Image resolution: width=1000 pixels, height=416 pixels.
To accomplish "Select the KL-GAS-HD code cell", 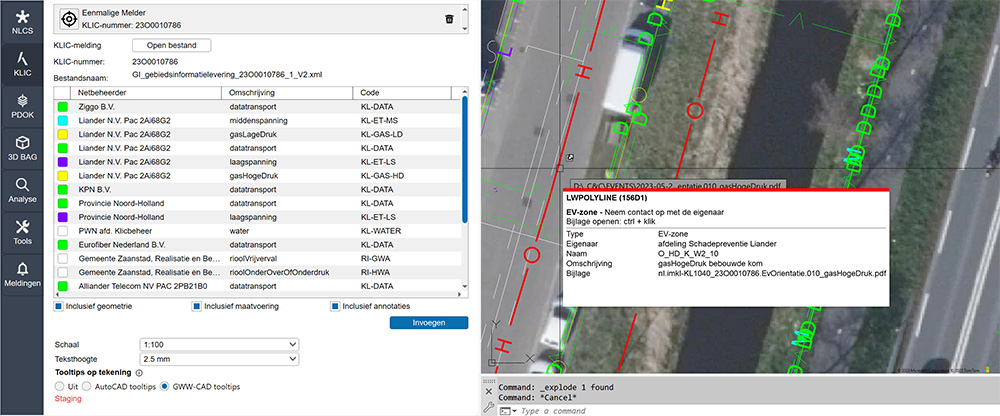I will point(383,176).
